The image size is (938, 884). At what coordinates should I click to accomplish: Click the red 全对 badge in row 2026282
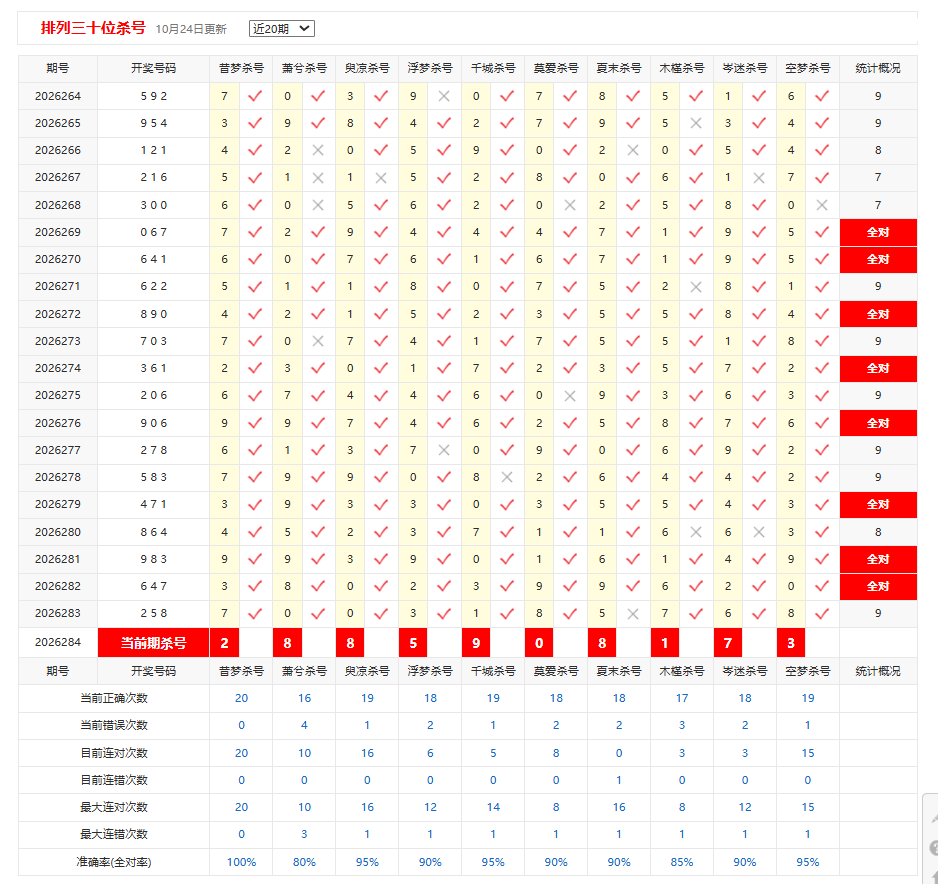[x=878, y=586]
